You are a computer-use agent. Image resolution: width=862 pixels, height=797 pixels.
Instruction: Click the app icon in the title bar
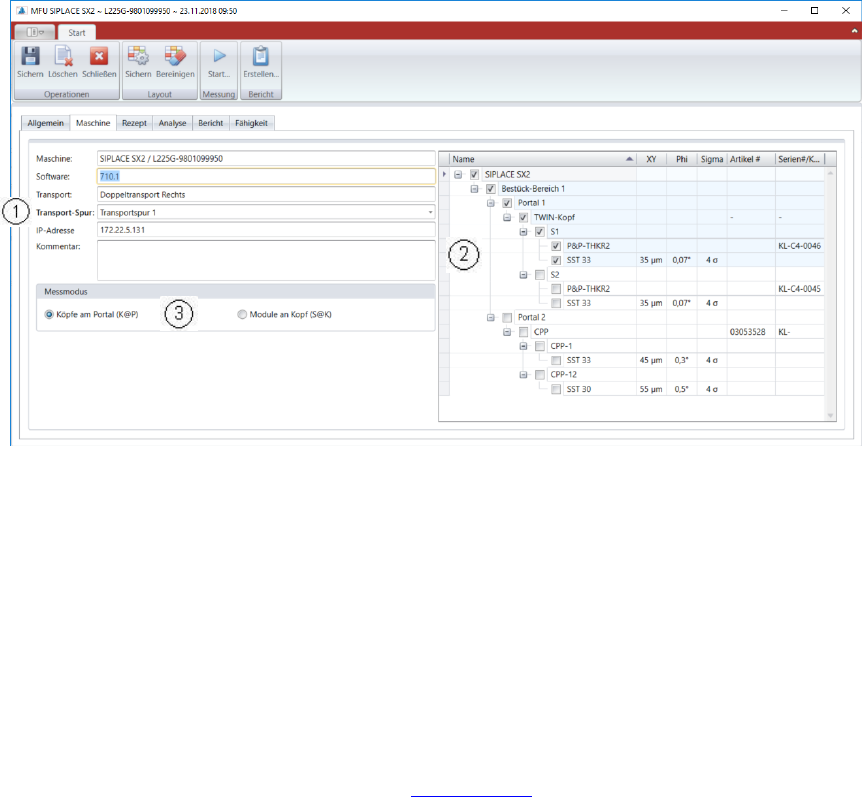pyautogui.click(x=21, y=10)
